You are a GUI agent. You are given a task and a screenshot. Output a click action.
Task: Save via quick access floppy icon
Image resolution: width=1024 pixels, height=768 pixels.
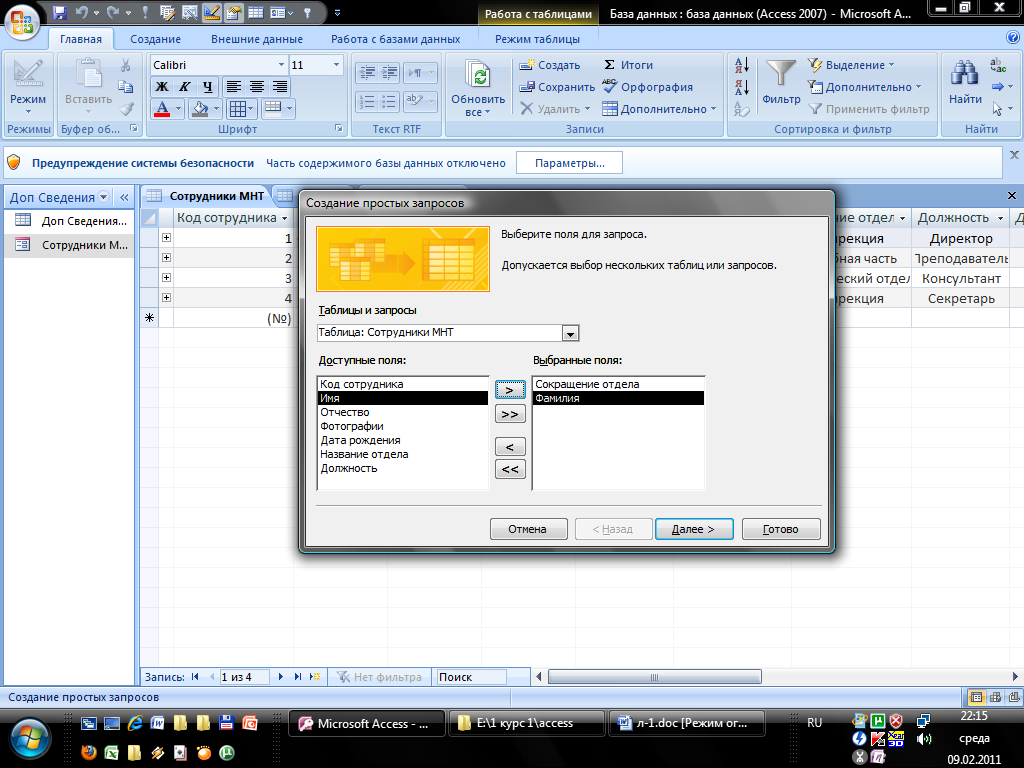[x=59, y=12]
